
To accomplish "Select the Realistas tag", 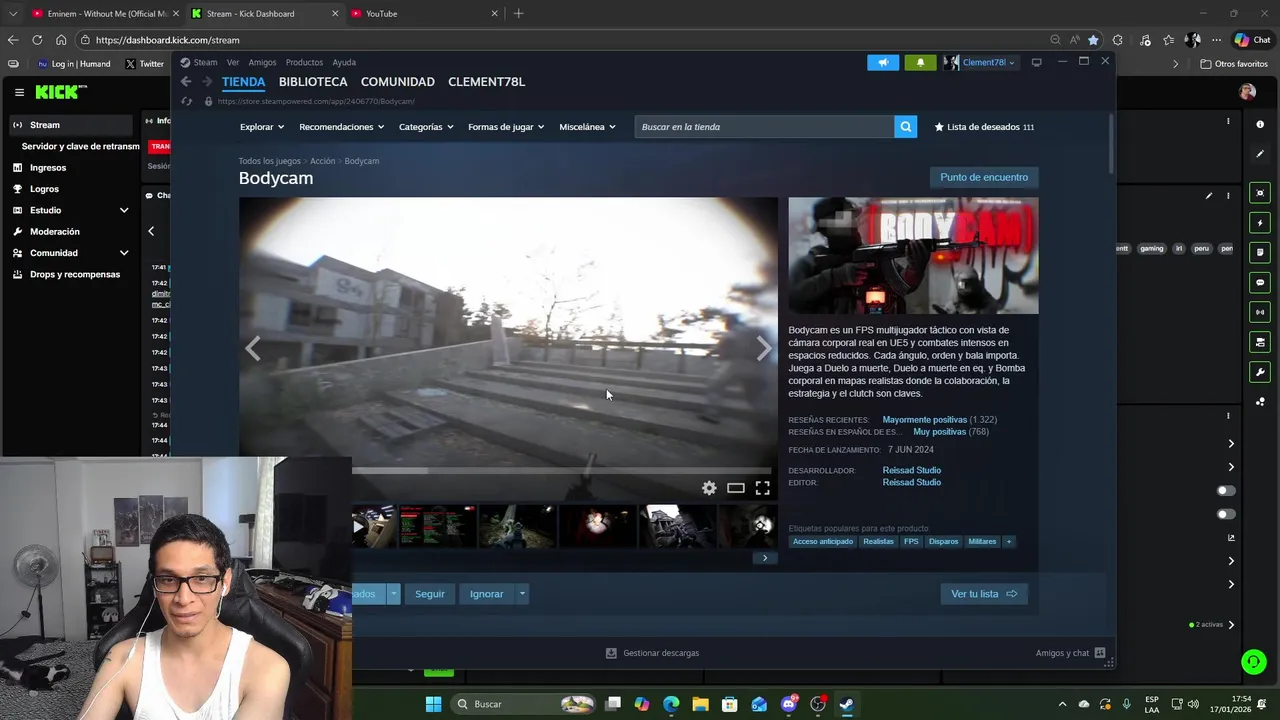I will (x=878, y=542).
